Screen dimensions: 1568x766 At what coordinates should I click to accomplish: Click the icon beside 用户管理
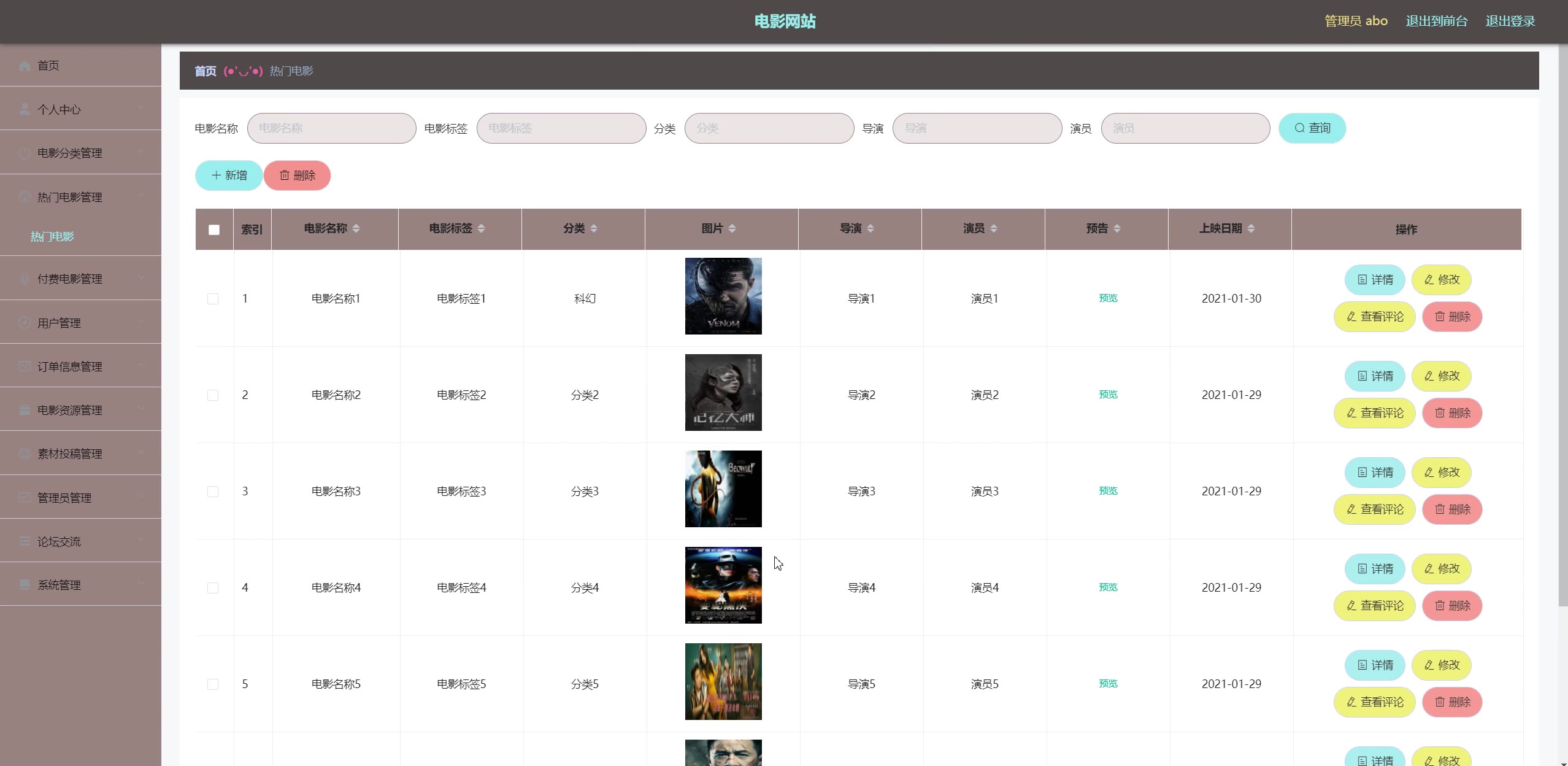25,322
